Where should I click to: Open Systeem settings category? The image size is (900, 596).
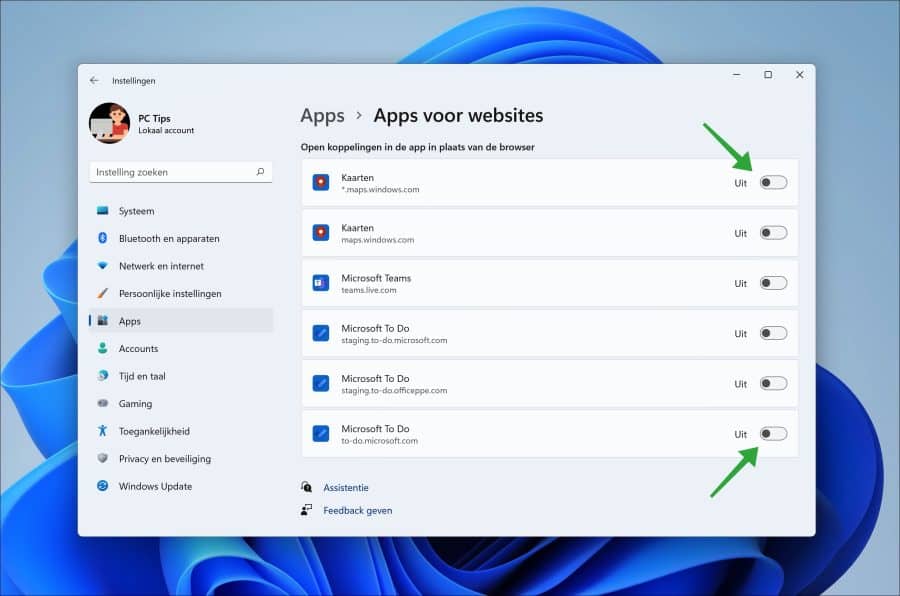click(181, 211)
